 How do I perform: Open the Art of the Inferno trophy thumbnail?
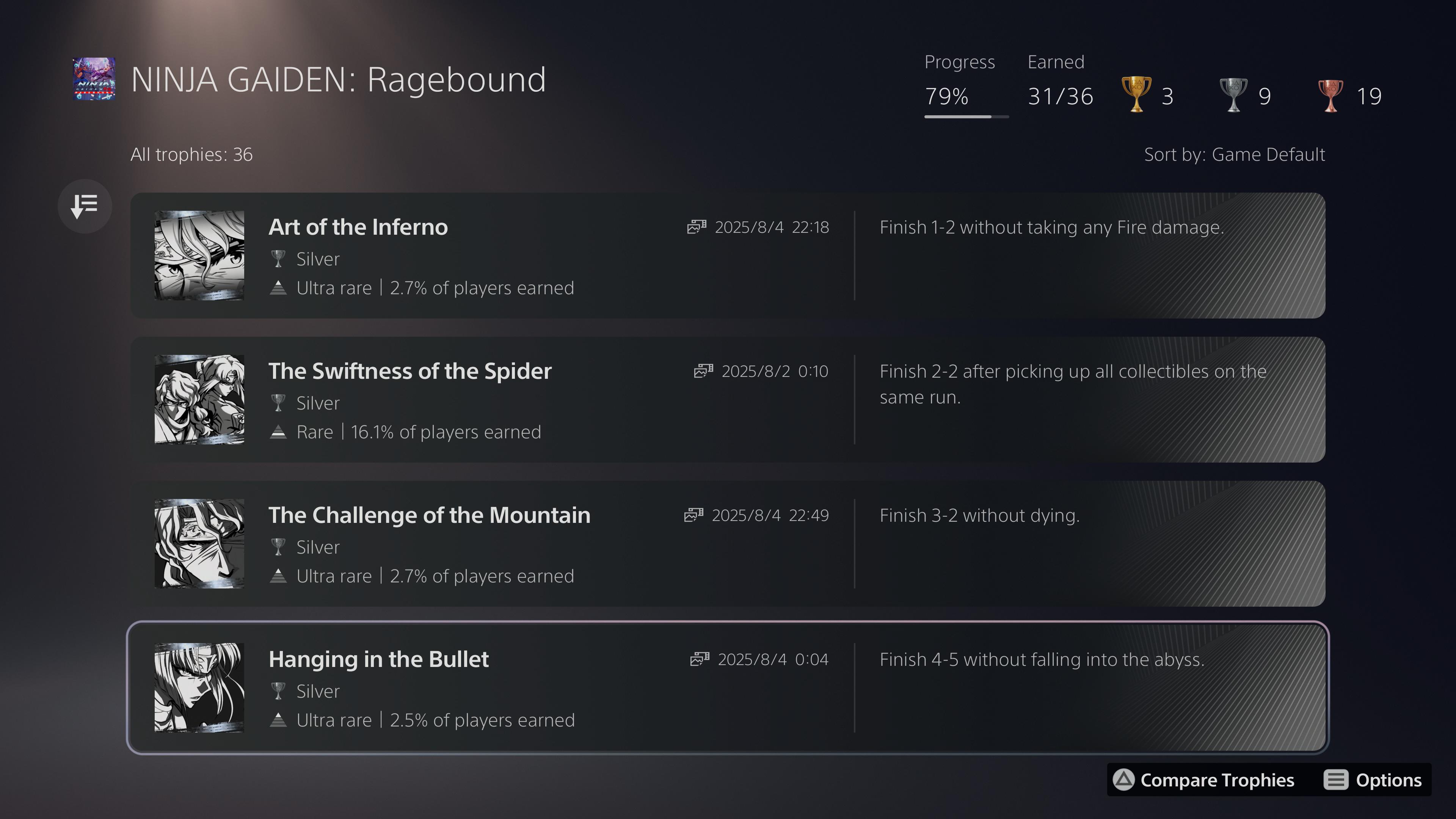coord(199,256)
